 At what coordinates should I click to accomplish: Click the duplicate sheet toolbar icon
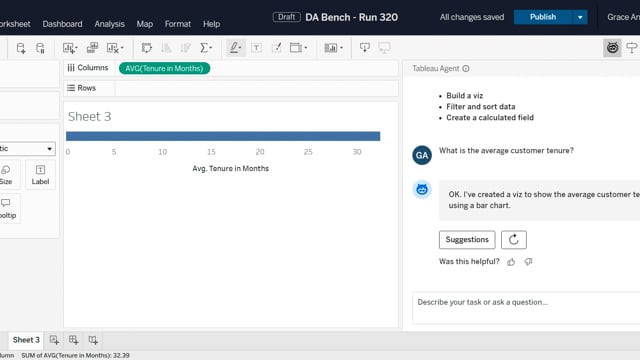click(92, 48)
